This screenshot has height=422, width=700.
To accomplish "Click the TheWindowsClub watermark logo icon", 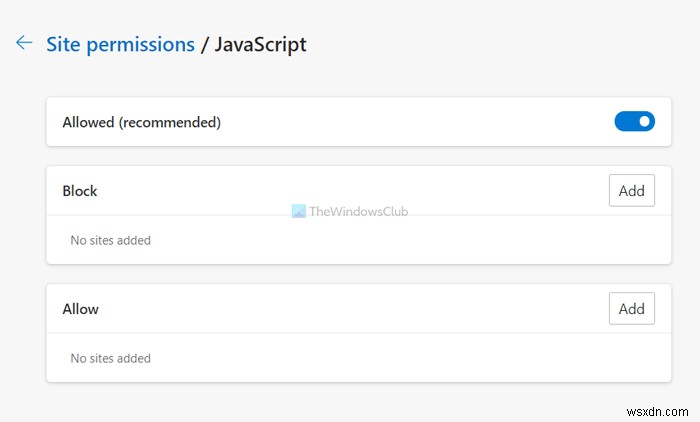I will (298, 211).
